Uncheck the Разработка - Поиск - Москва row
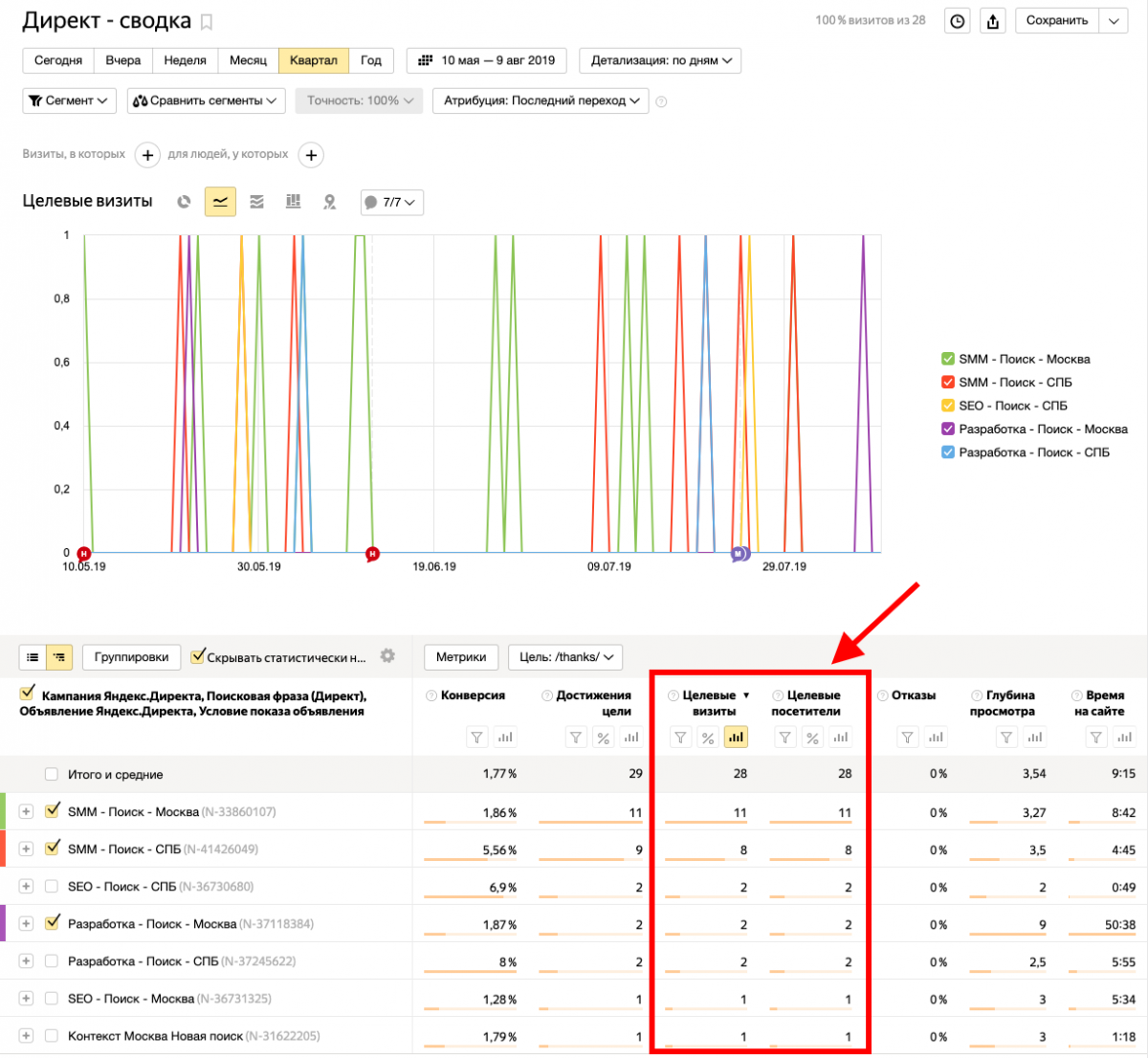Screen dimensions: 1148x1058 [52, 923]
